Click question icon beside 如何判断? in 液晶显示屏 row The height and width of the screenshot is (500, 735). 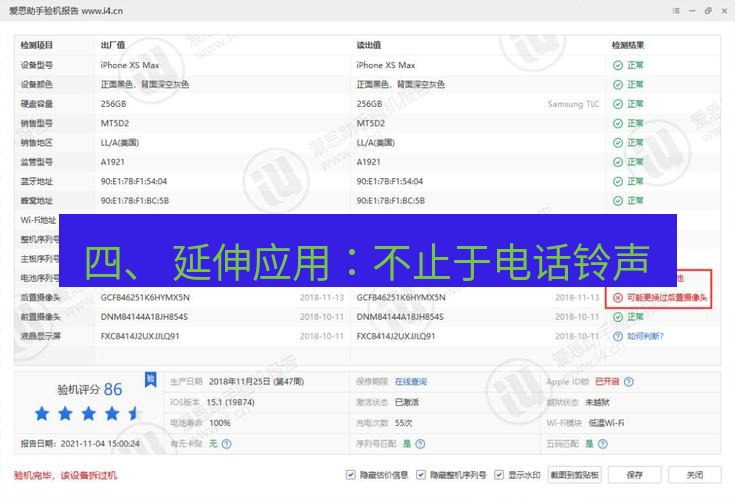pyautogui.click(x=618, y=336)
